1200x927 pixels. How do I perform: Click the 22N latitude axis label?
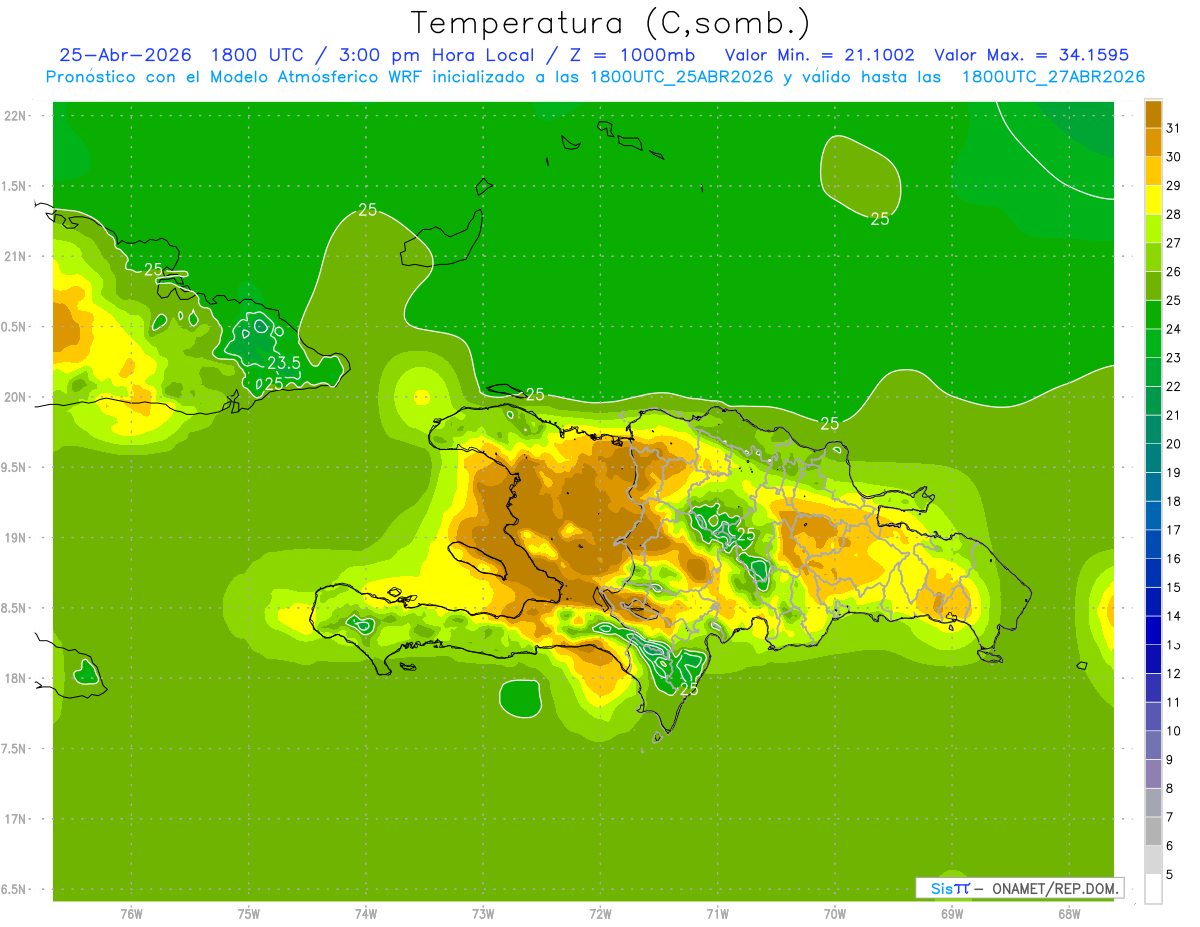point(16,116)
